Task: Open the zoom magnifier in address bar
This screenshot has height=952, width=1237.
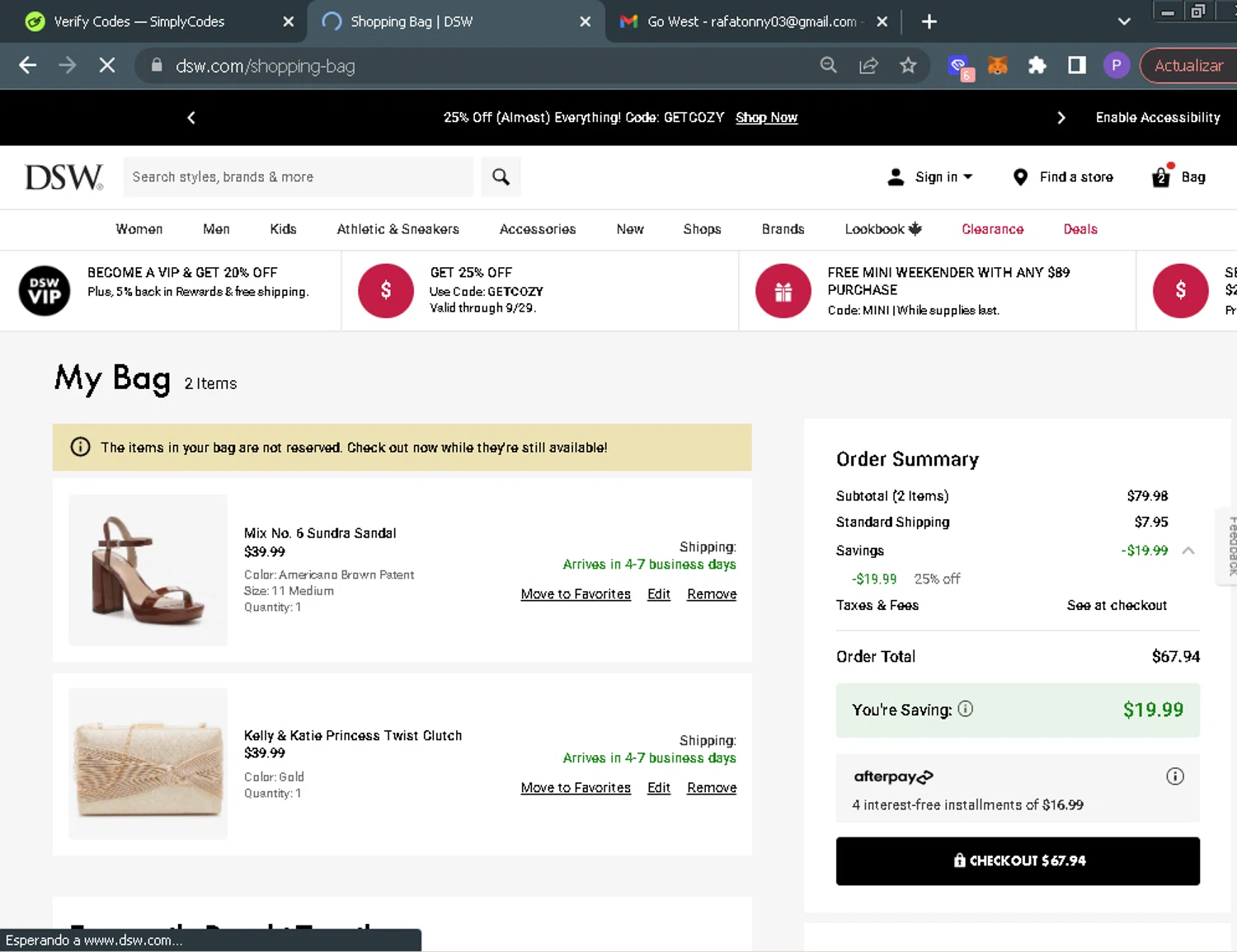Action: click(828, 66)
